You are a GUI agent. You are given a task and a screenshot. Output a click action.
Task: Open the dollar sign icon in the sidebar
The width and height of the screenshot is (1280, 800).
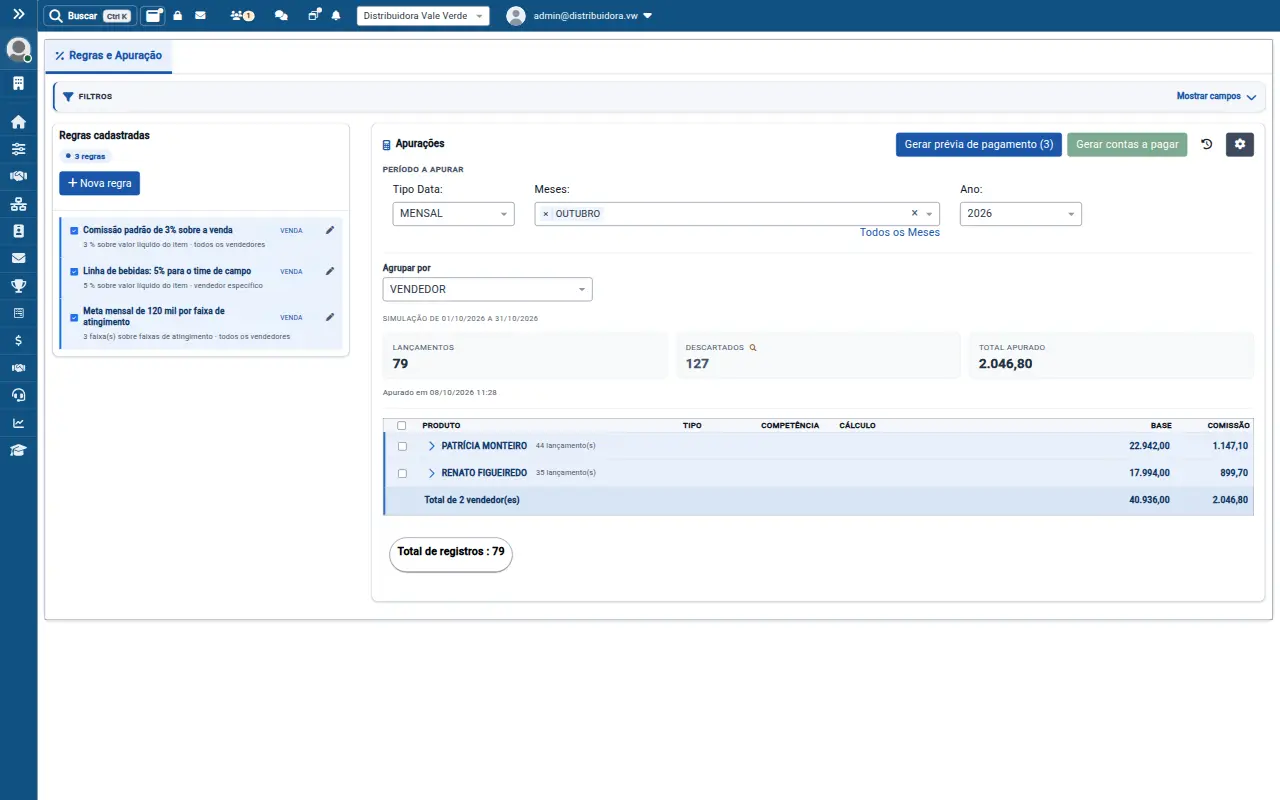[18, 340]
